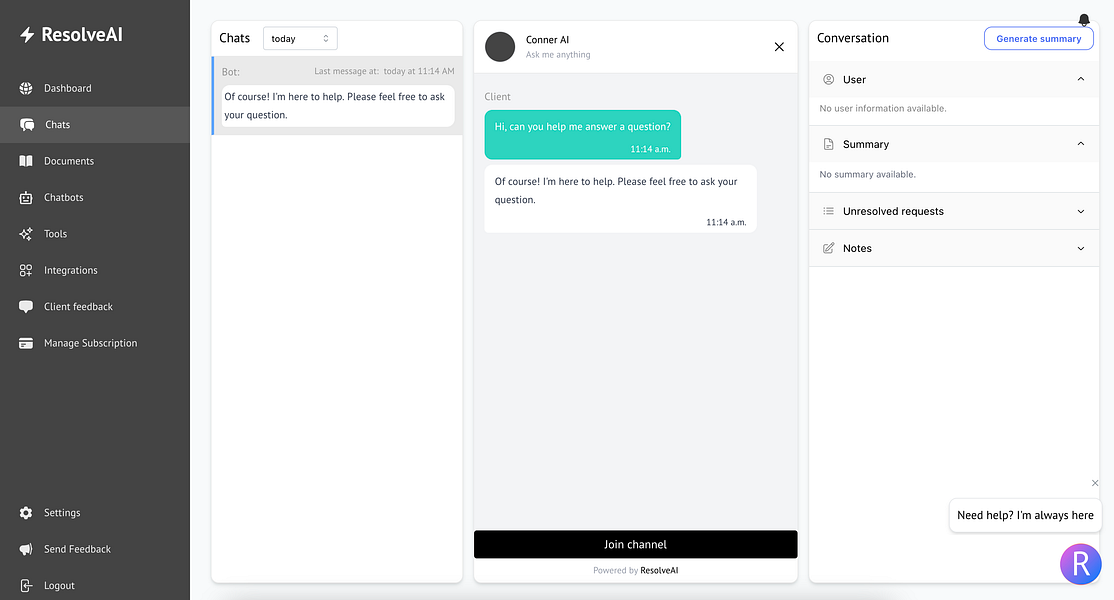Open Client feedback bubble icon
Viewport: 1114px width, 600px height.
26,307
